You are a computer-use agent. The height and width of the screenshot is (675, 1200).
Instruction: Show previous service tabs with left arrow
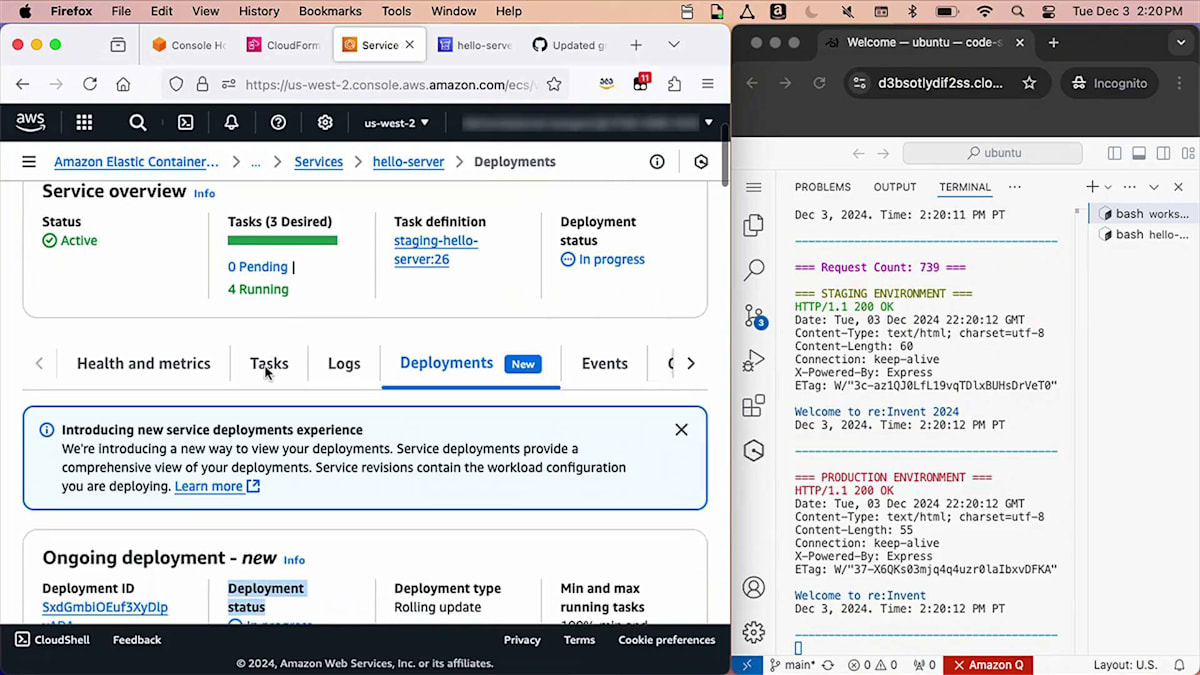pos(39,363)
